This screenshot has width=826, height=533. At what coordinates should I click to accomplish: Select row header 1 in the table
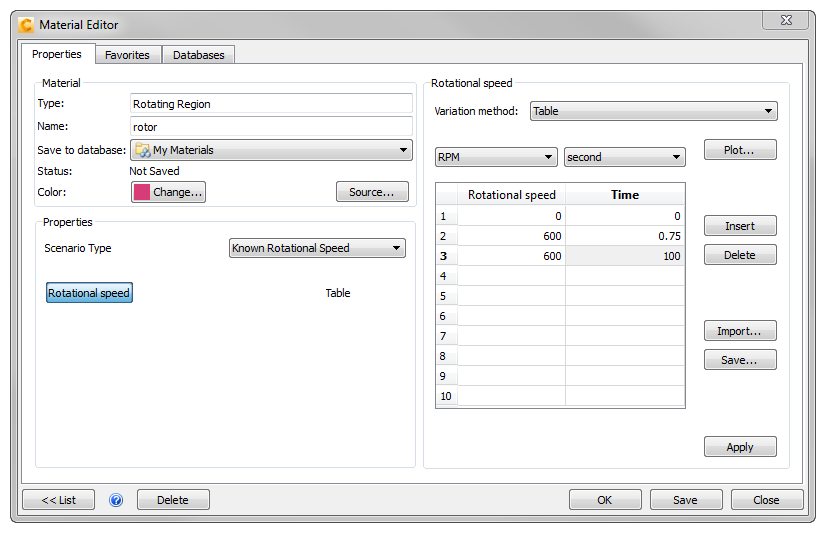pyautogui.click(x=446, y=216)
